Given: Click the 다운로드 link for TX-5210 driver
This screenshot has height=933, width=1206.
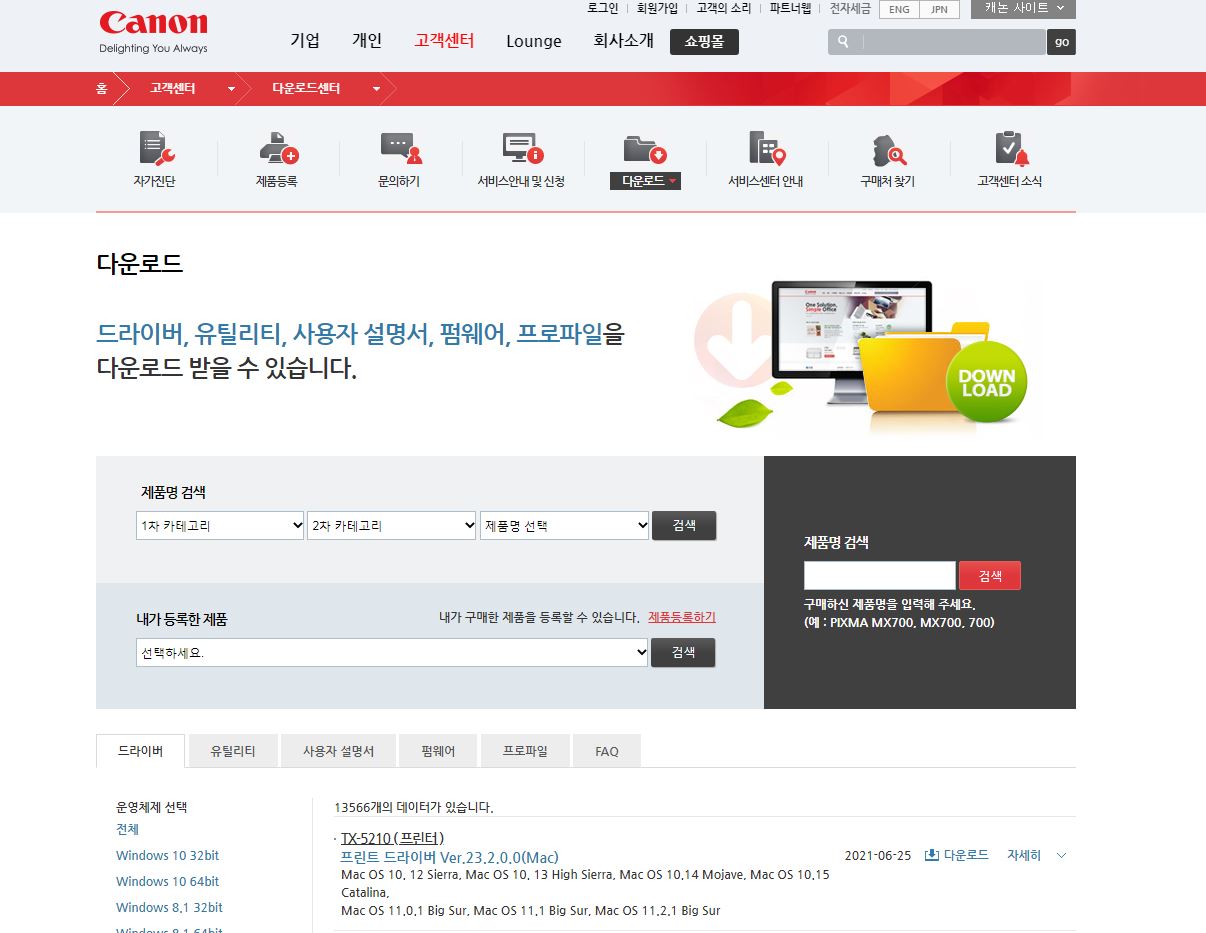Looking at the screenshot, I should click(966, 855).
